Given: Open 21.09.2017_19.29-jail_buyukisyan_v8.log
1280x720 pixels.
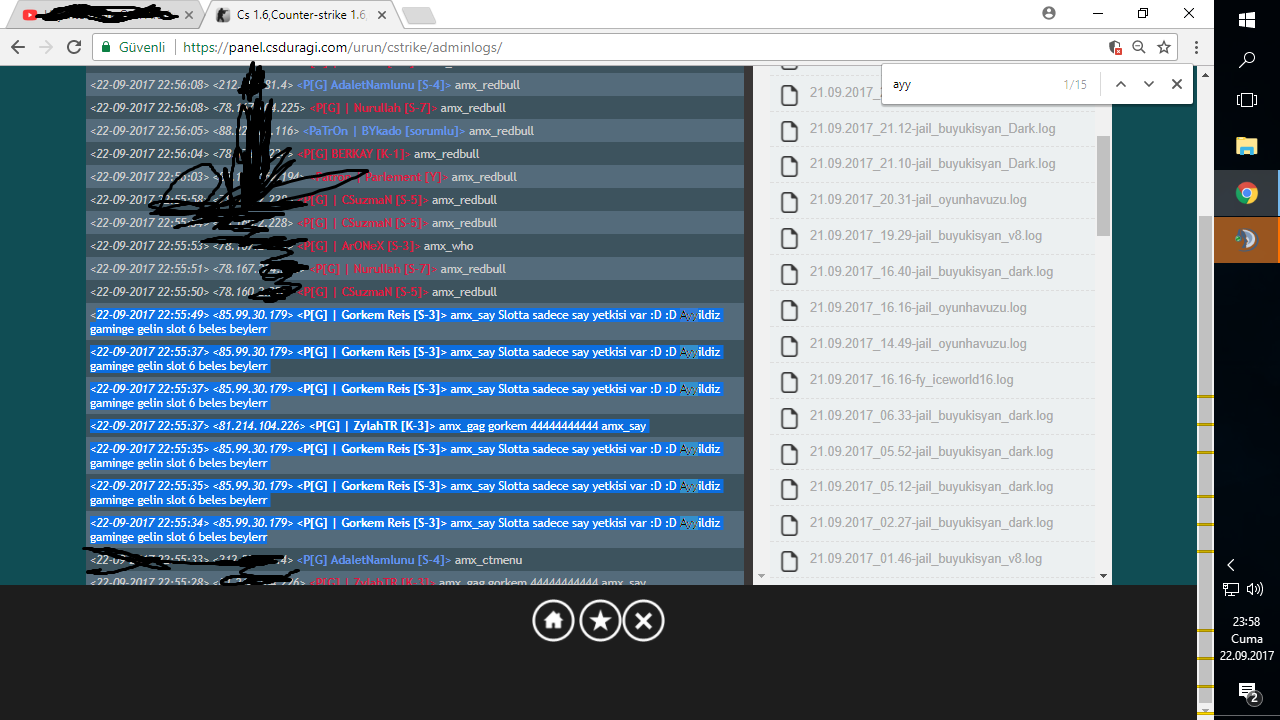Looking at the screenshot, I should 925,236.
